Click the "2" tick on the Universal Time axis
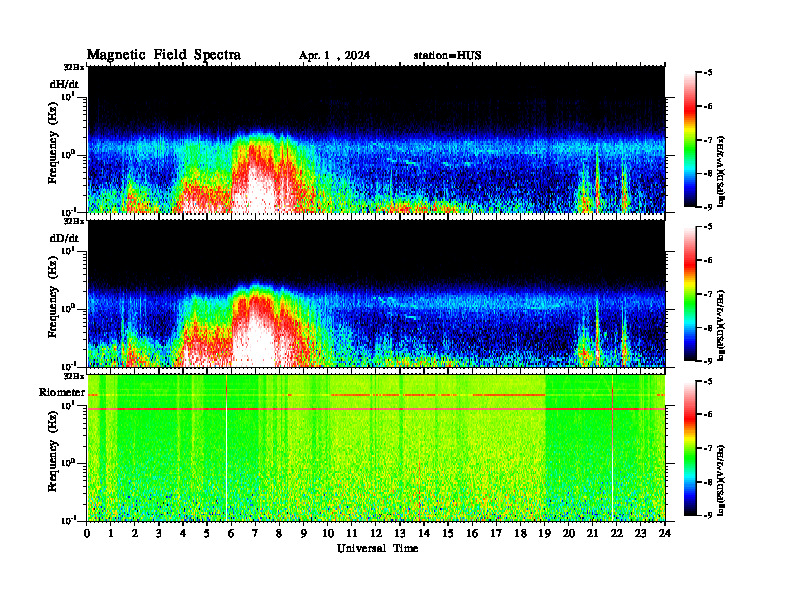The height and width of the screenshot is (612, 792). pos(135,533)
